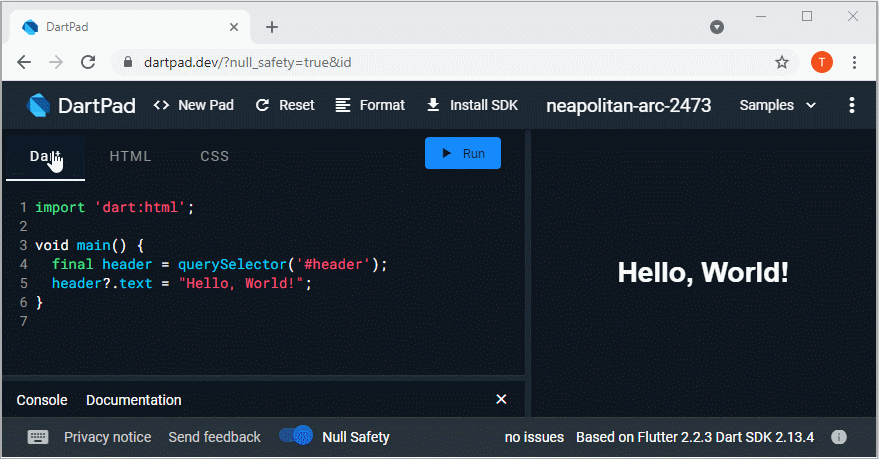The width and height of the screenshot is (879, 459).
Task: Open DartPad's vertical dots overflow menu
Action: point(852,105)
